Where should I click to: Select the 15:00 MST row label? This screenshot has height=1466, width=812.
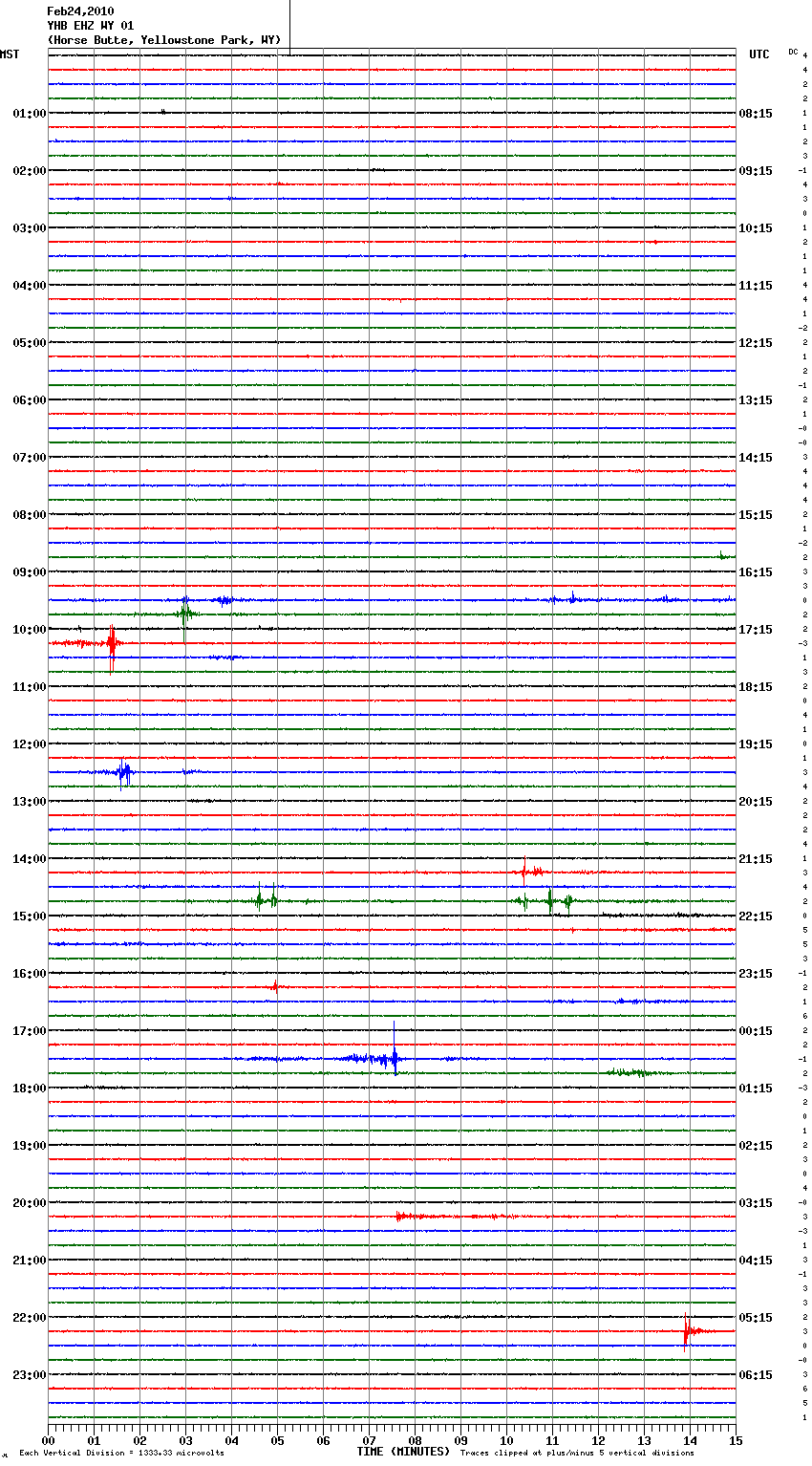(30, 916)
